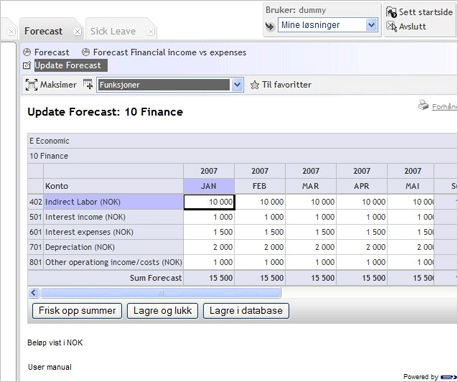Select the FEB column header
This screenshot has width=458, height=382.
point(260,186)
